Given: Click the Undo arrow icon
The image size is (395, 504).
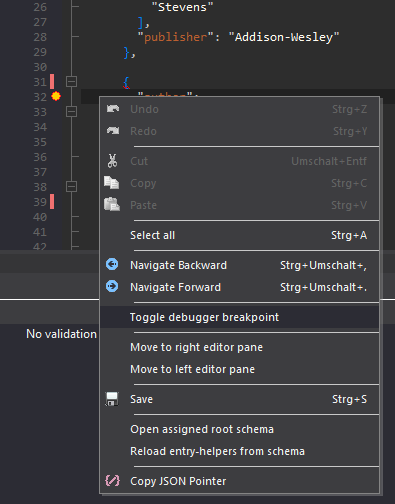Looking at the screenshot, I should point(113,109).
